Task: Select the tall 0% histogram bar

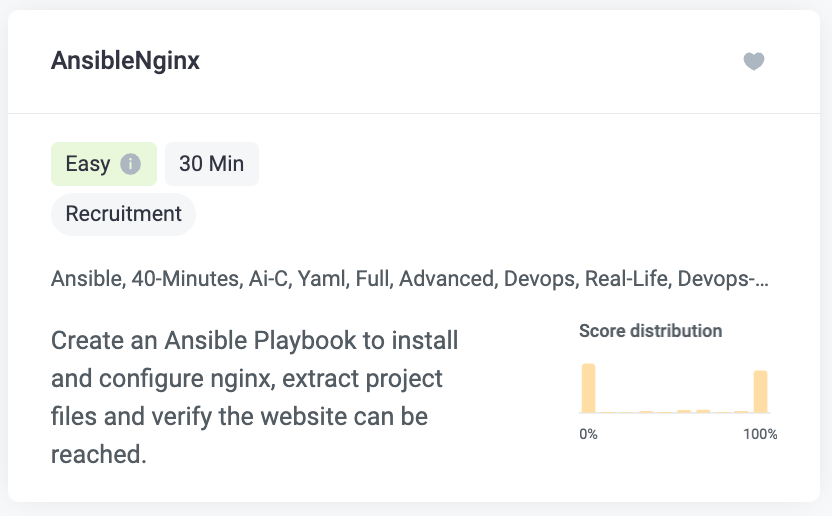Action: point(588,388)
